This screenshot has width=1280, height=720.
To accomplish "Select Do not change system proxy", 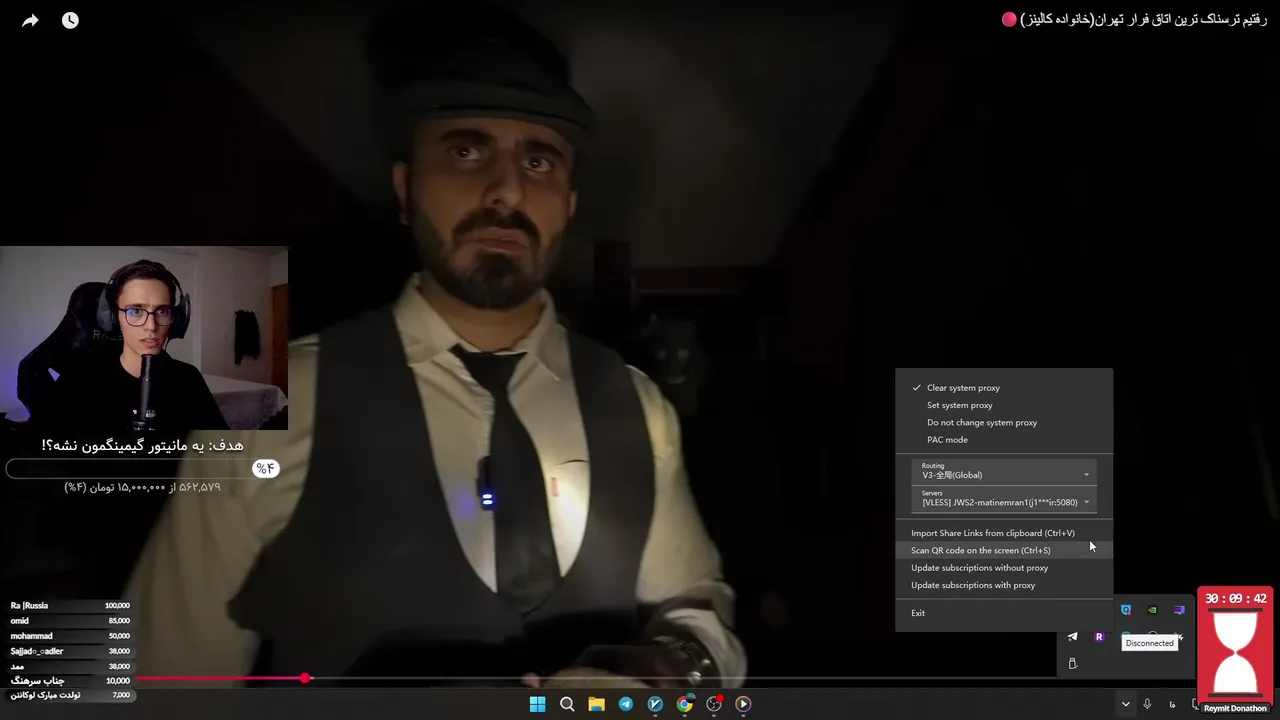I will point(1003,422).
